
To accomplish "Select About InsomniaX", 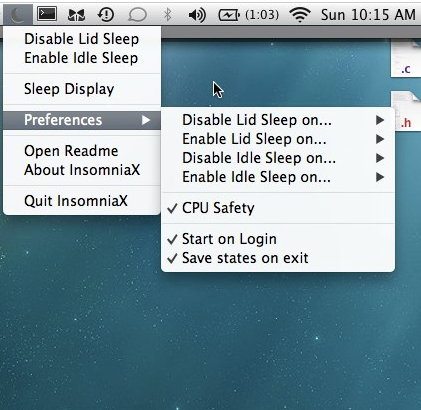I will tap(82, 170).
